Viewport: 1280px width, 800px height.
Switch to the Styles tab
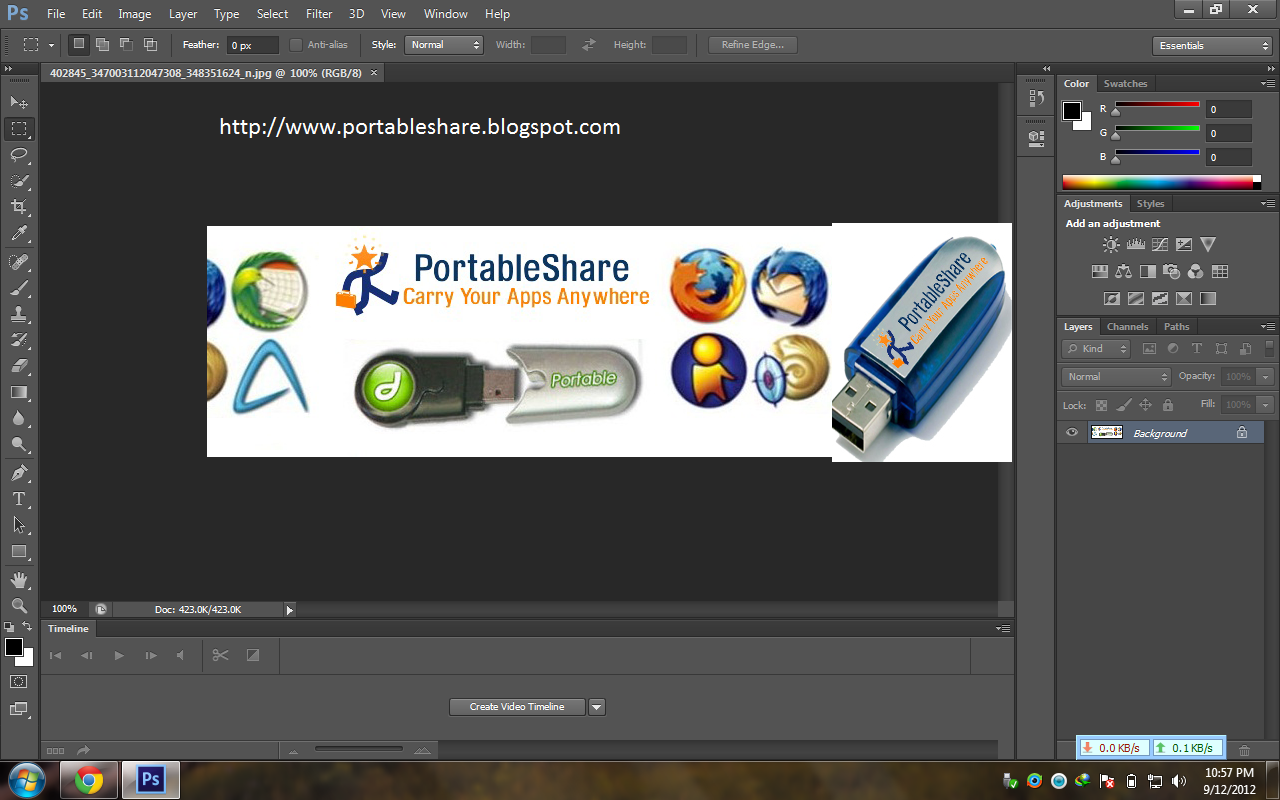click(1151, 204)
